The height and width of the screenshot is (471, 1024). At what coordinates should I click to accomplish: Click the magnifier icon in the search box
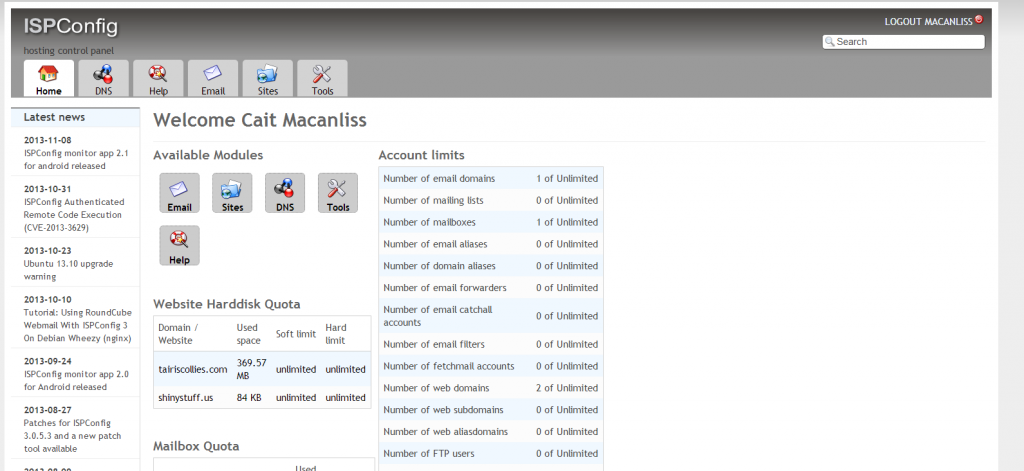point(830,42)
